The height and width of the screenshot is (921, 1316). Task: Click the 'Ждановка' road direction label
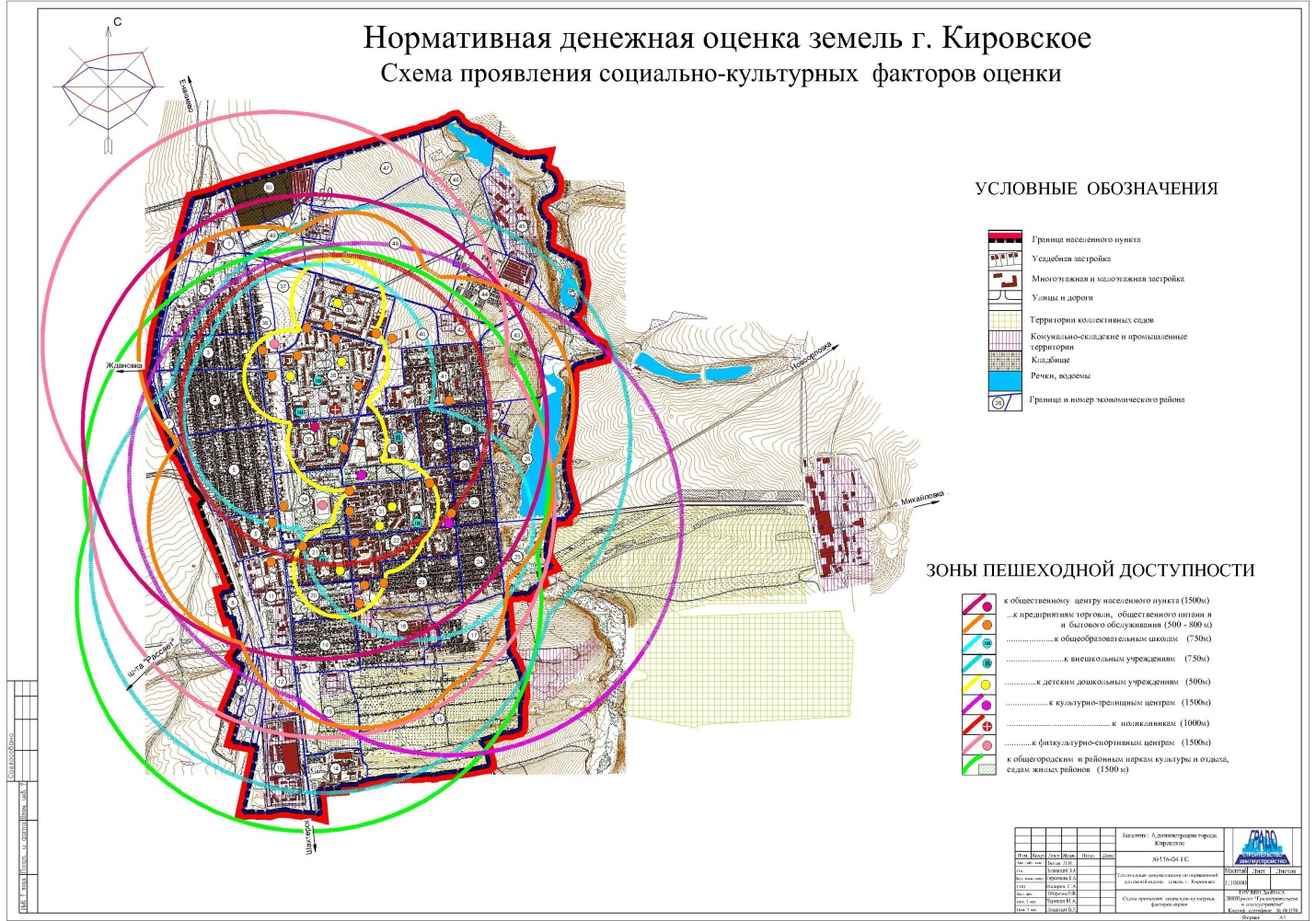tap(124, 365)
